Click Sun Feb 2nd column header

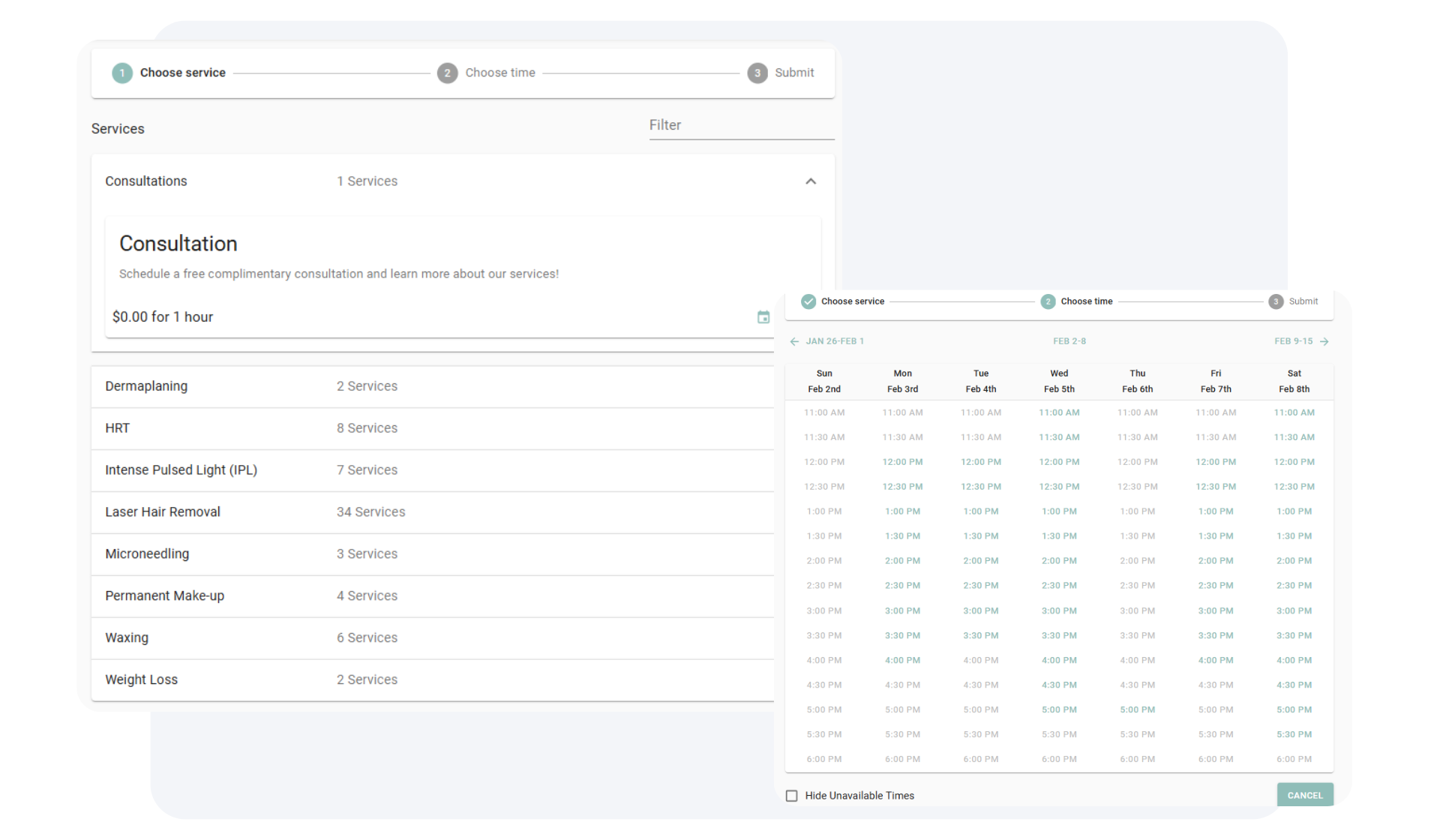[x=824, y=381]
